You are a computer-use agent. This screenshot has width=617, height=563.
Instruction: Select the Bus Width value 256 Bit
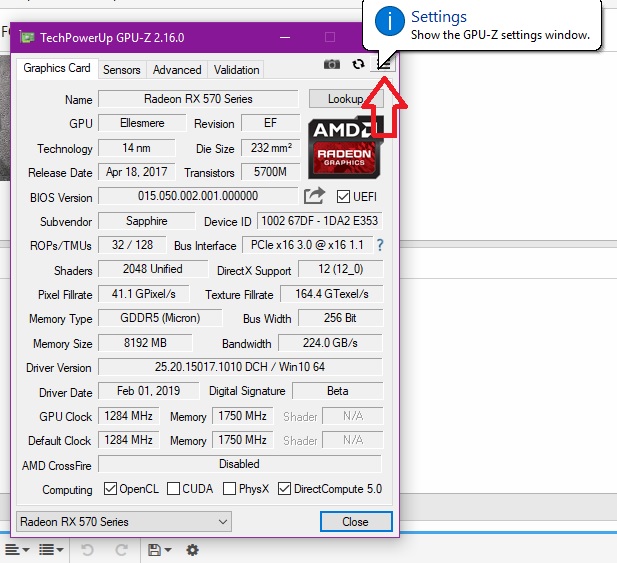[340, 318]
